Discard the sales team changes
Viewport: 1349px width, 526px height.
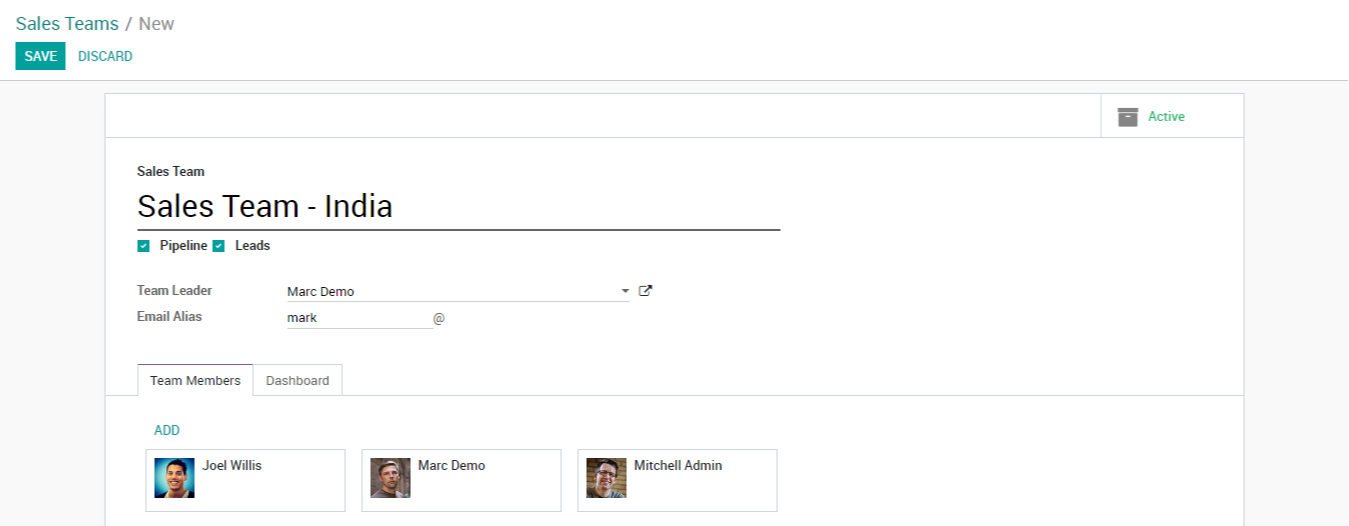105,56
